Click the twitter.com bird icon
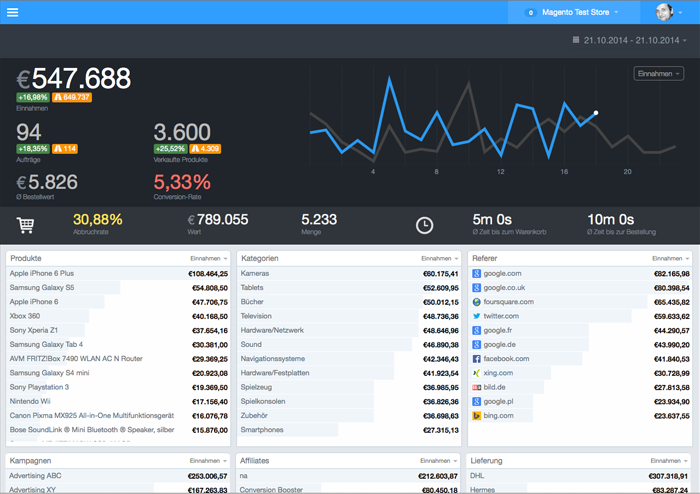700x494 pixels. [476, 316]
